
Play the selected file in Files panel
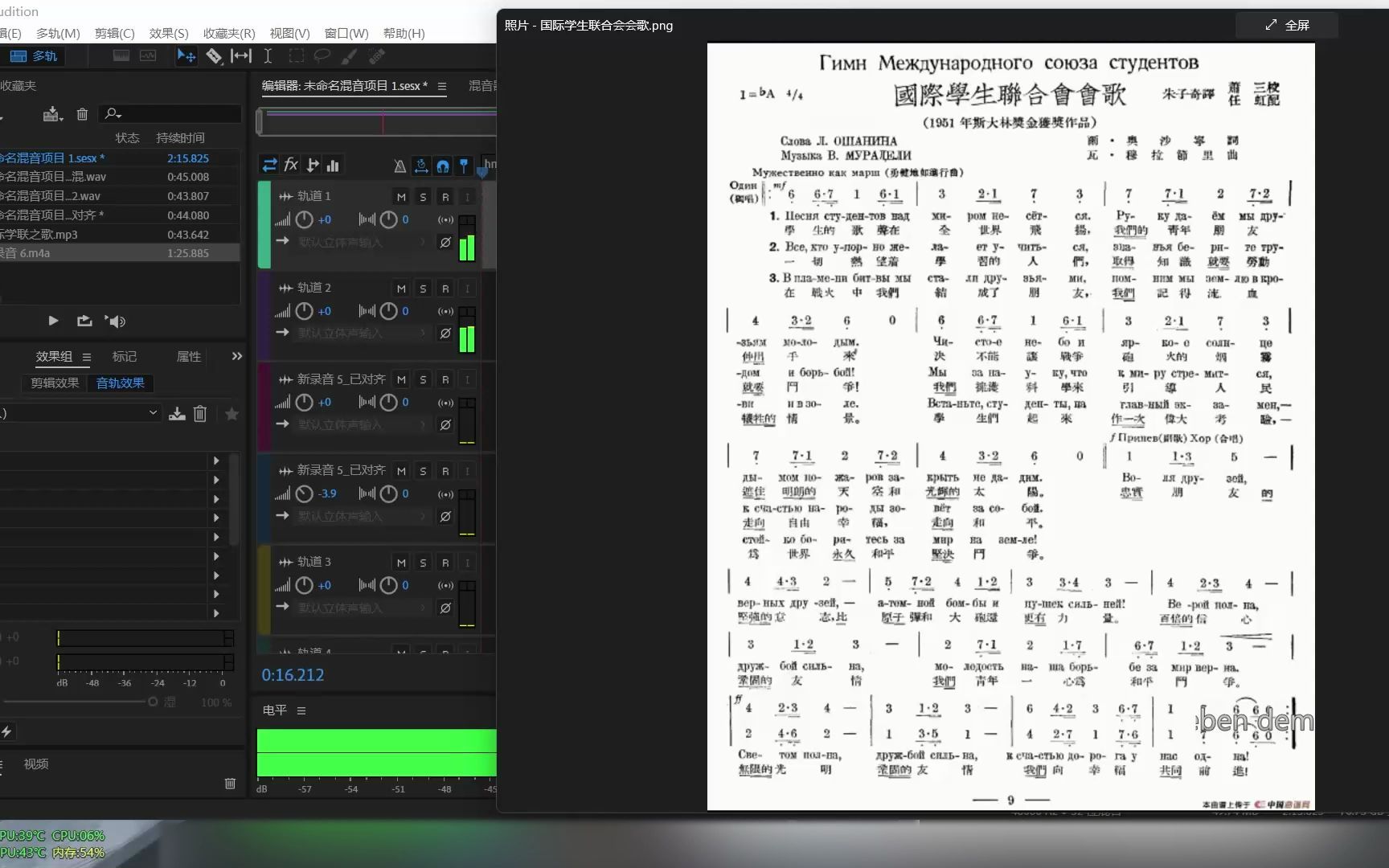[53, 321]
